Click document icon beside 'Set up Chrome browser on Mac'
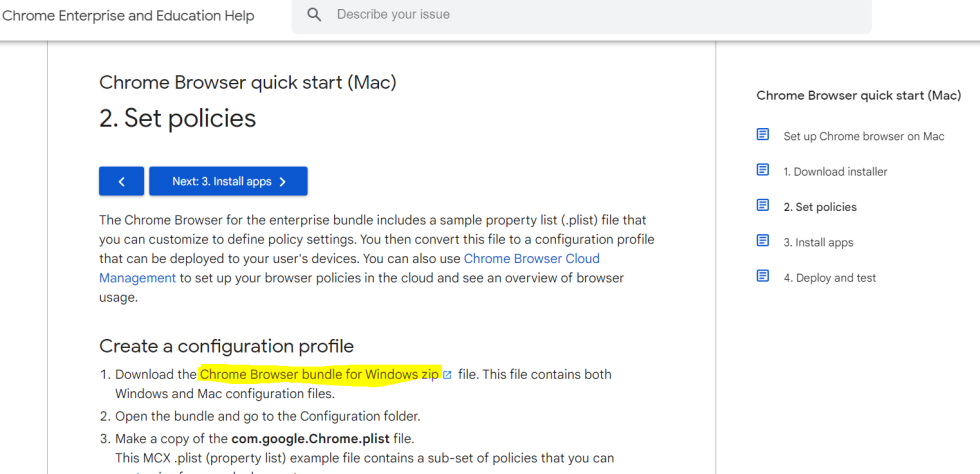 point(762,134)
